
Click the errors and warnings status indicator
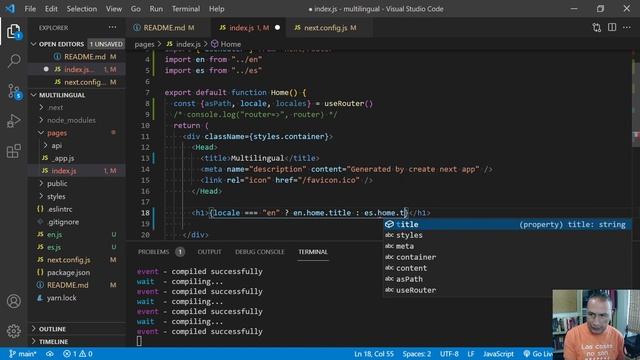pyautogui.click(x=78, y=354)
